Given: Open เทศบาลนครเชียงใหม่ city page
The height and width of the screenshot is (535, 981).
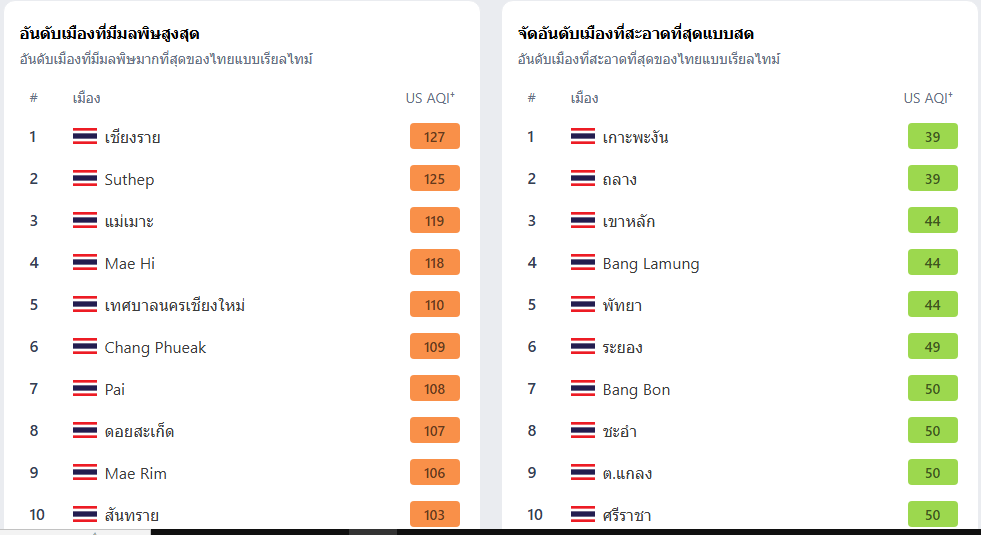Looking at the screenshot, I should click(175, 305).
